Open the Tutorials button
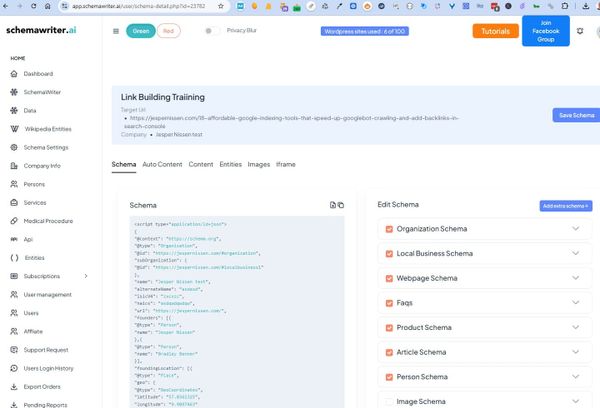 [x=496, y=31]
